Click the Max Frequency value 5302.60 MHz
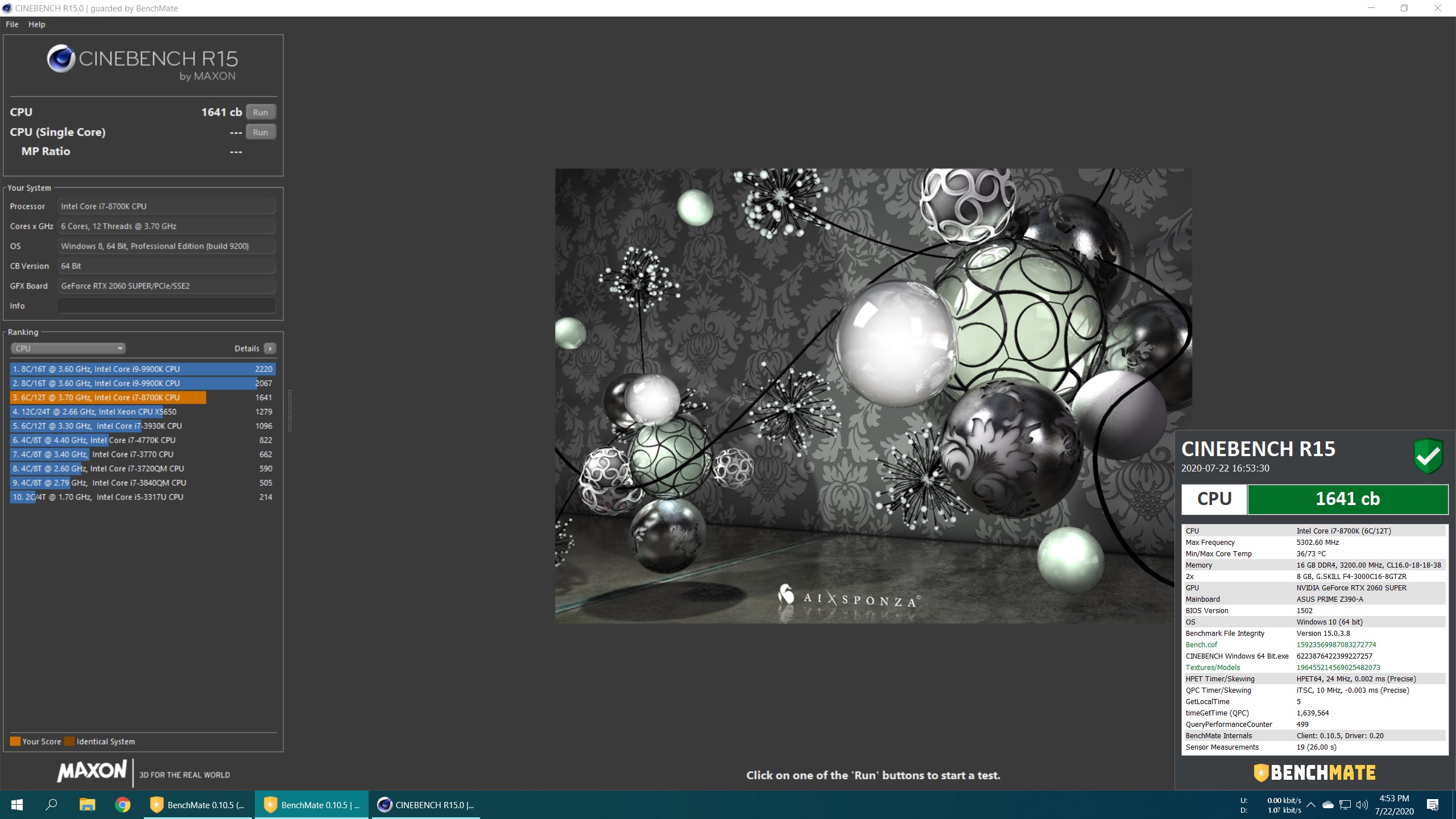The image size is (1456, 819). tap(1317, 542)
